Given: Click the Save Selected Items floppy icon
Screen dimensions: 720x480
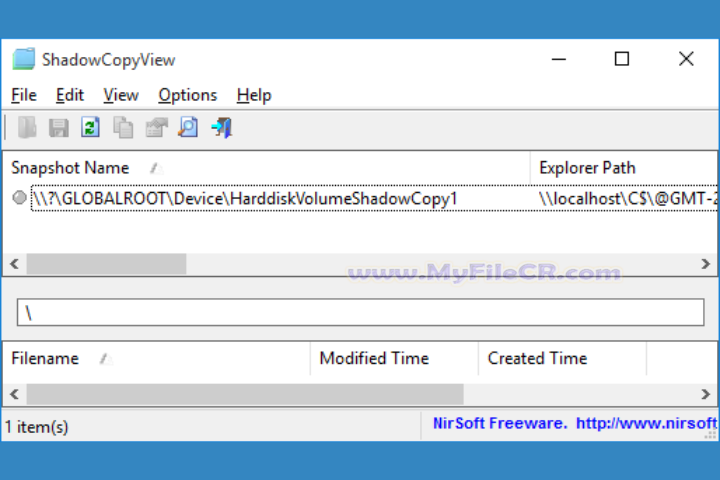Looking at the screenshot, I should point(59,128).
